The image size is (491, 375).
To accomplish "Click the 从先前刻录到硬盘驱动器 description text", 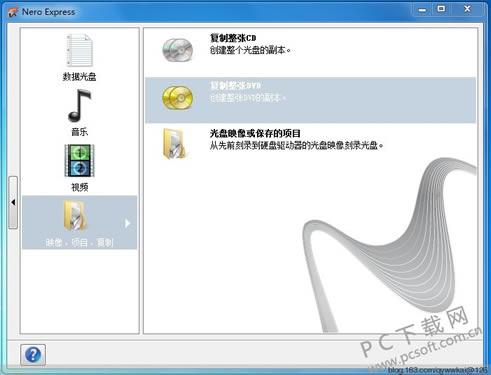I will click(x=296, y=145).
